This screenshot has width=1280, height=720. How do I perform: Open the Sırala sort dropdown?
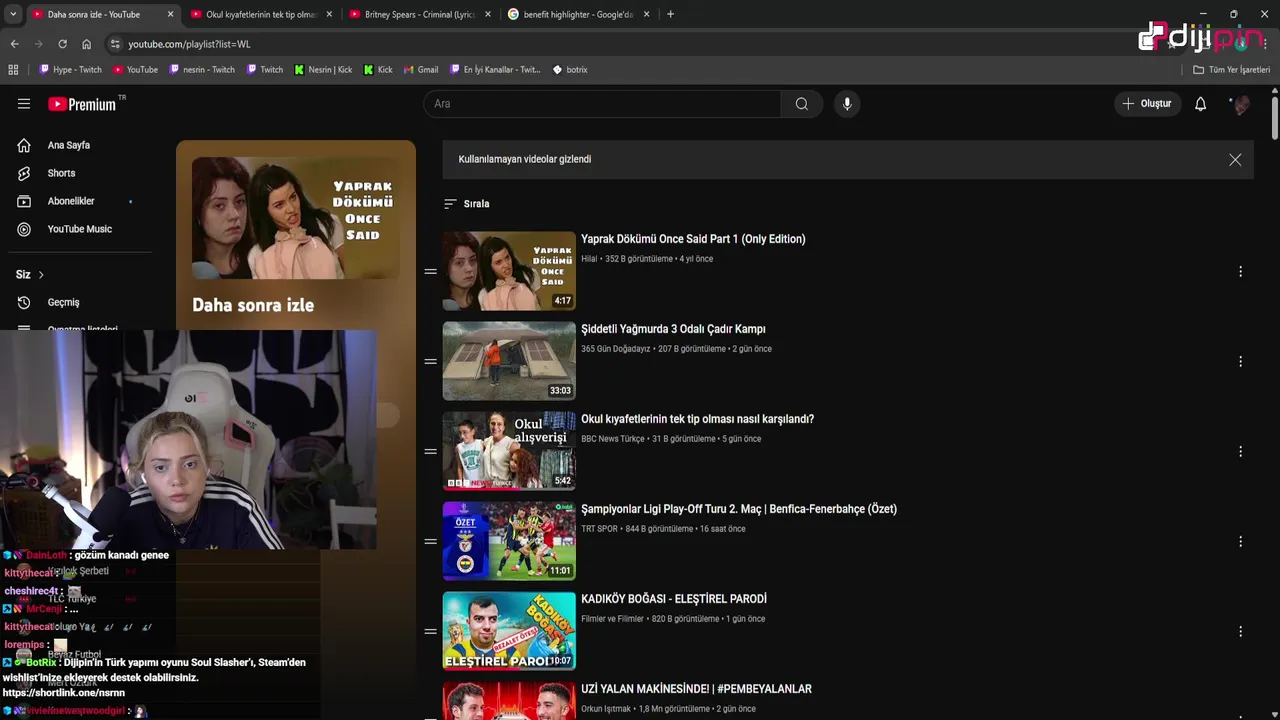coord(467,204)
